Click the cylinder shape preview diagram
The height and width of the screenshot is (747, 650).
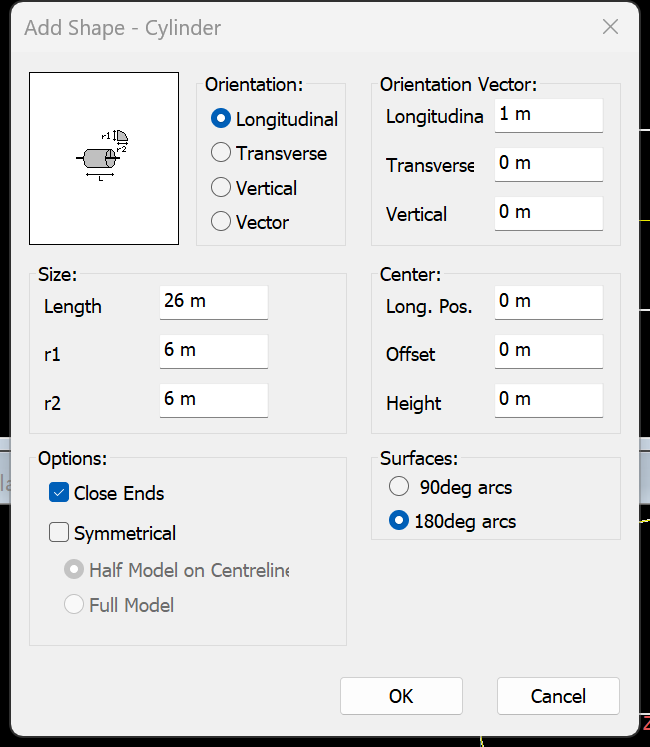[104, 158]
